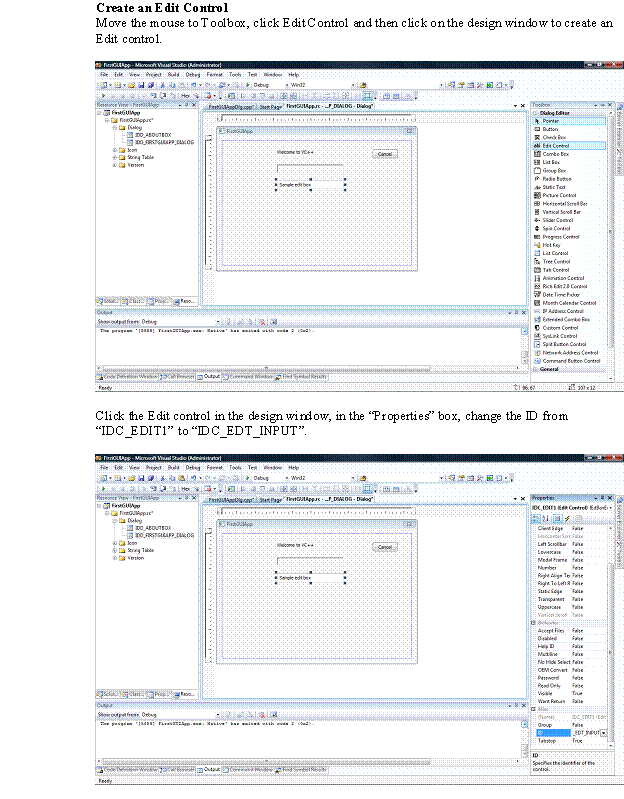Image resolution: width=624 pixels, height=799 pixels.
Task: Select Month Calendar Control in Toolbox
Action: click(569, 303)
